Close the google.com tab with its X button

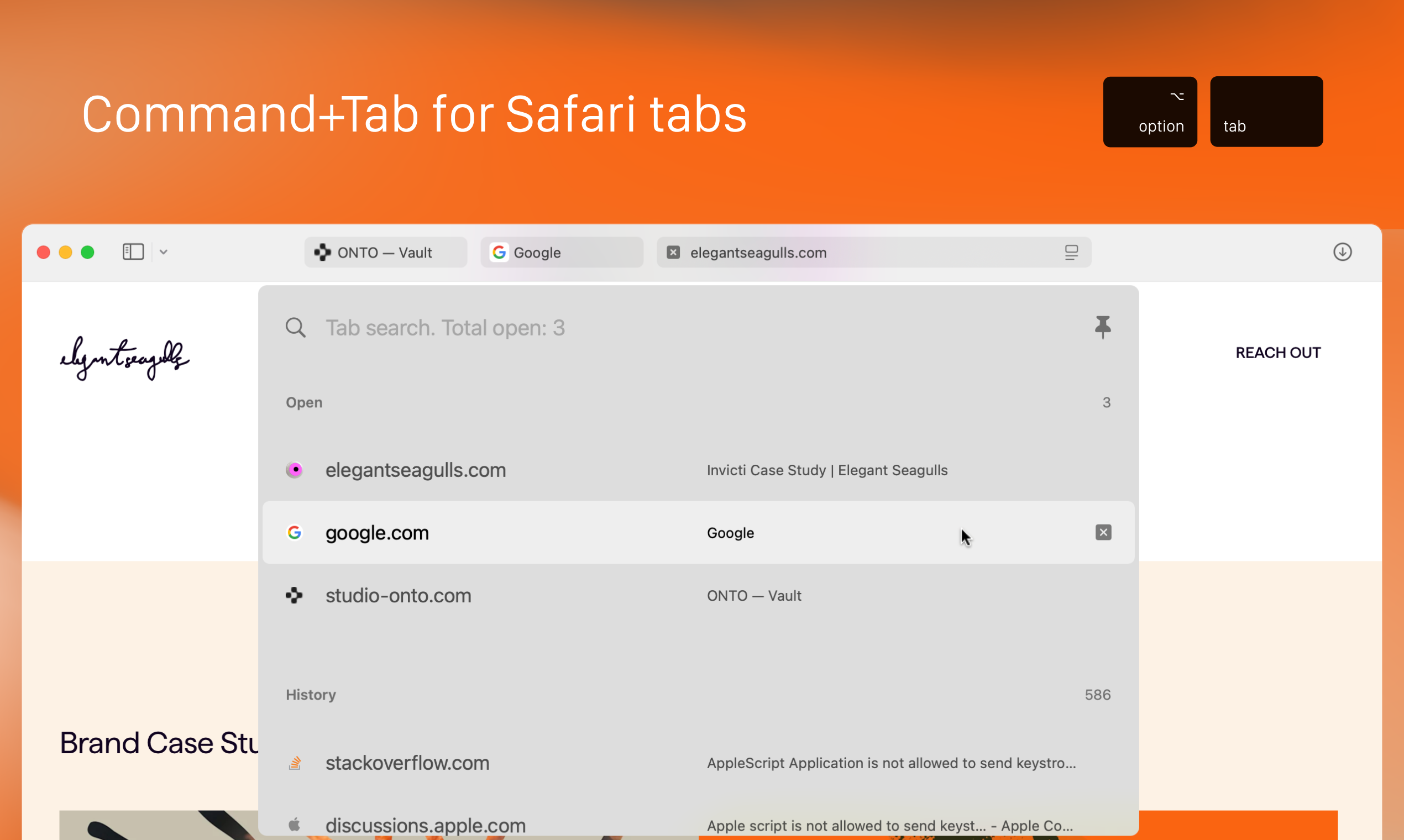(1103, 532)
